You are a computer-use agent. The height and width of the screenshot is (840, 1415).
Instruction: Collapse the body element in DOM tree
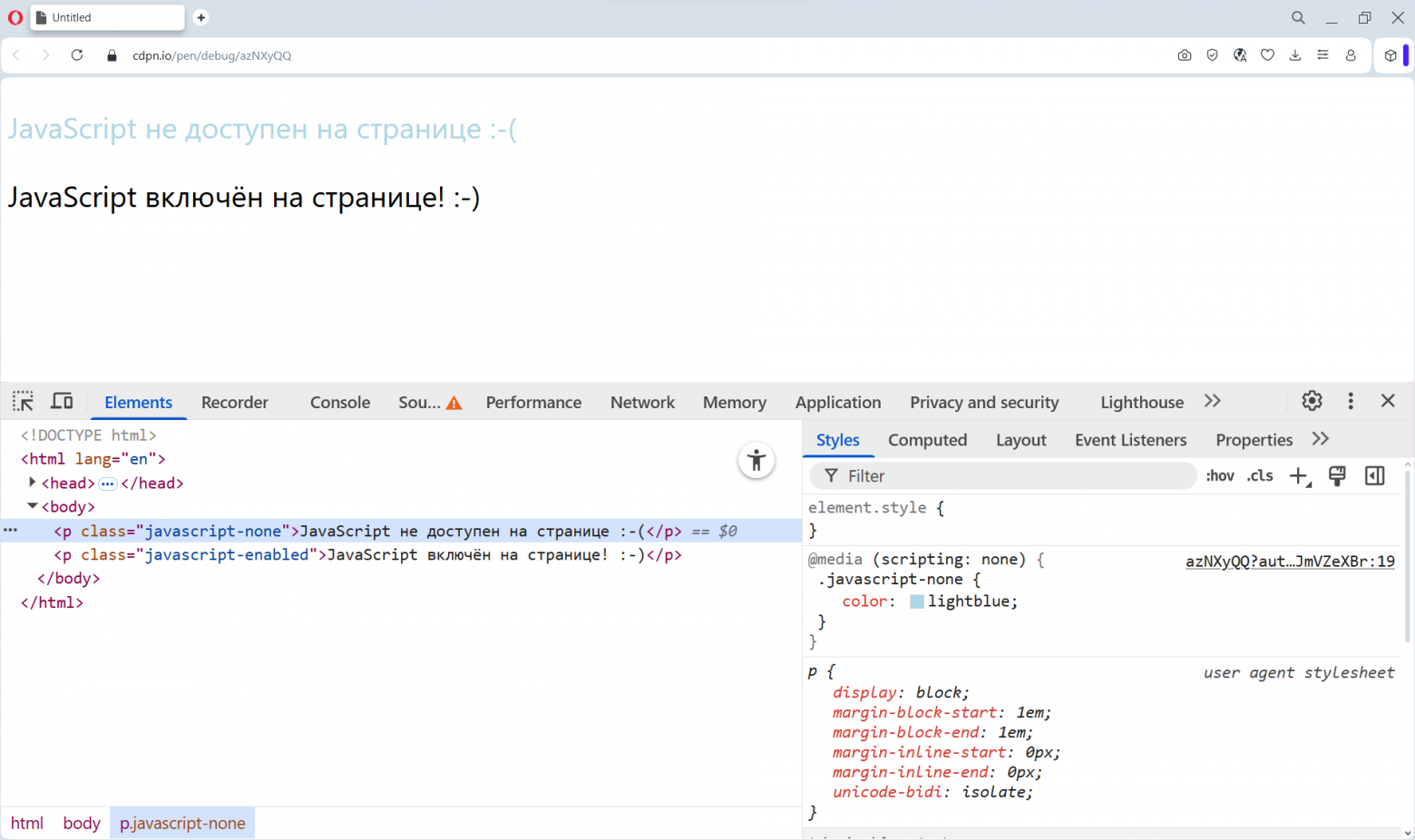[x=33, y=506]
